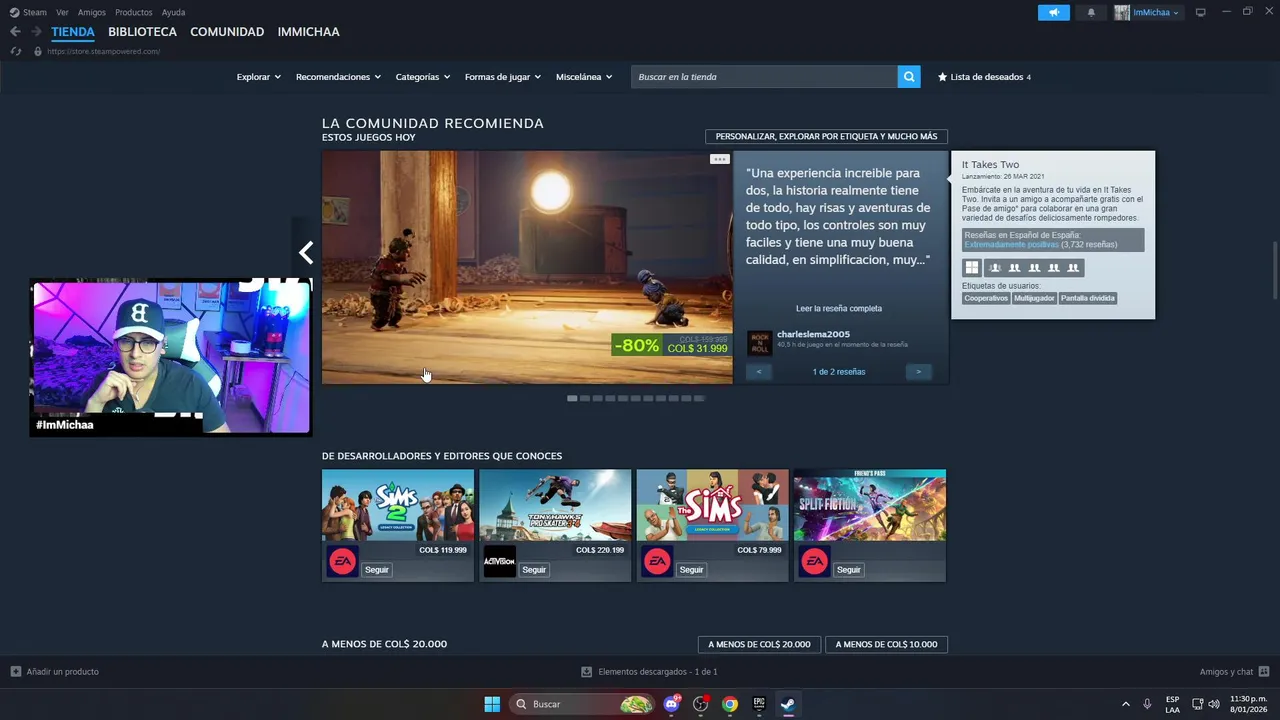Select the TIENDA tab

73,32
